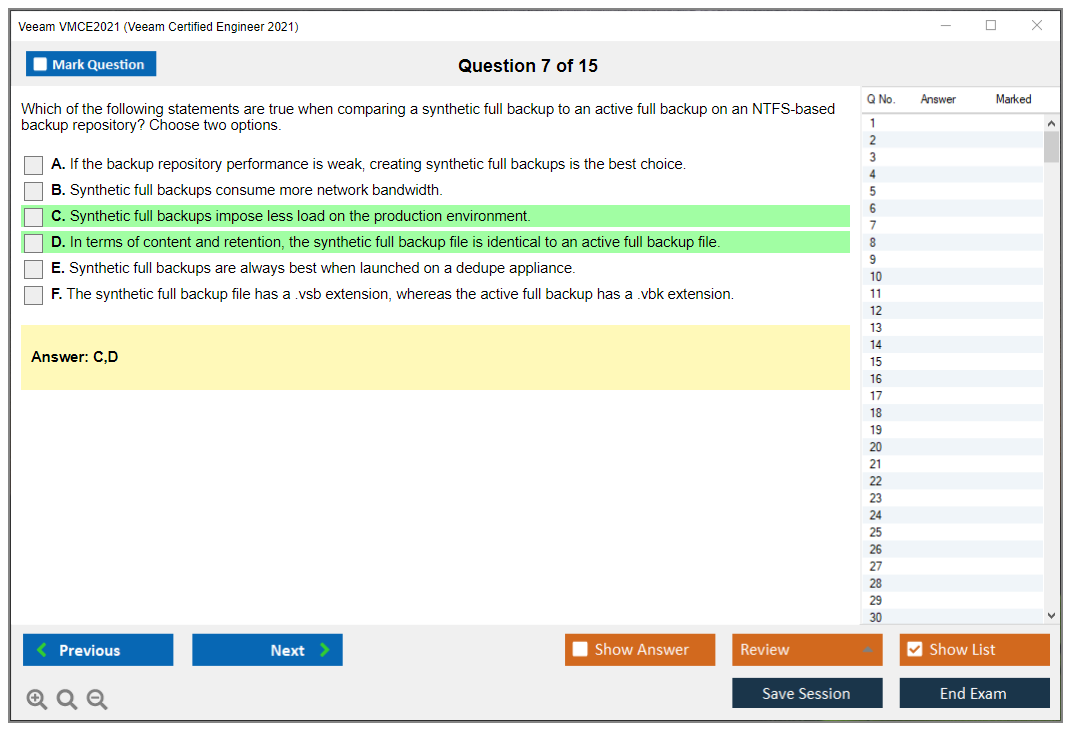
Task: Maximize the exam window
Action: pyautogui.click(x=991, y=26)
